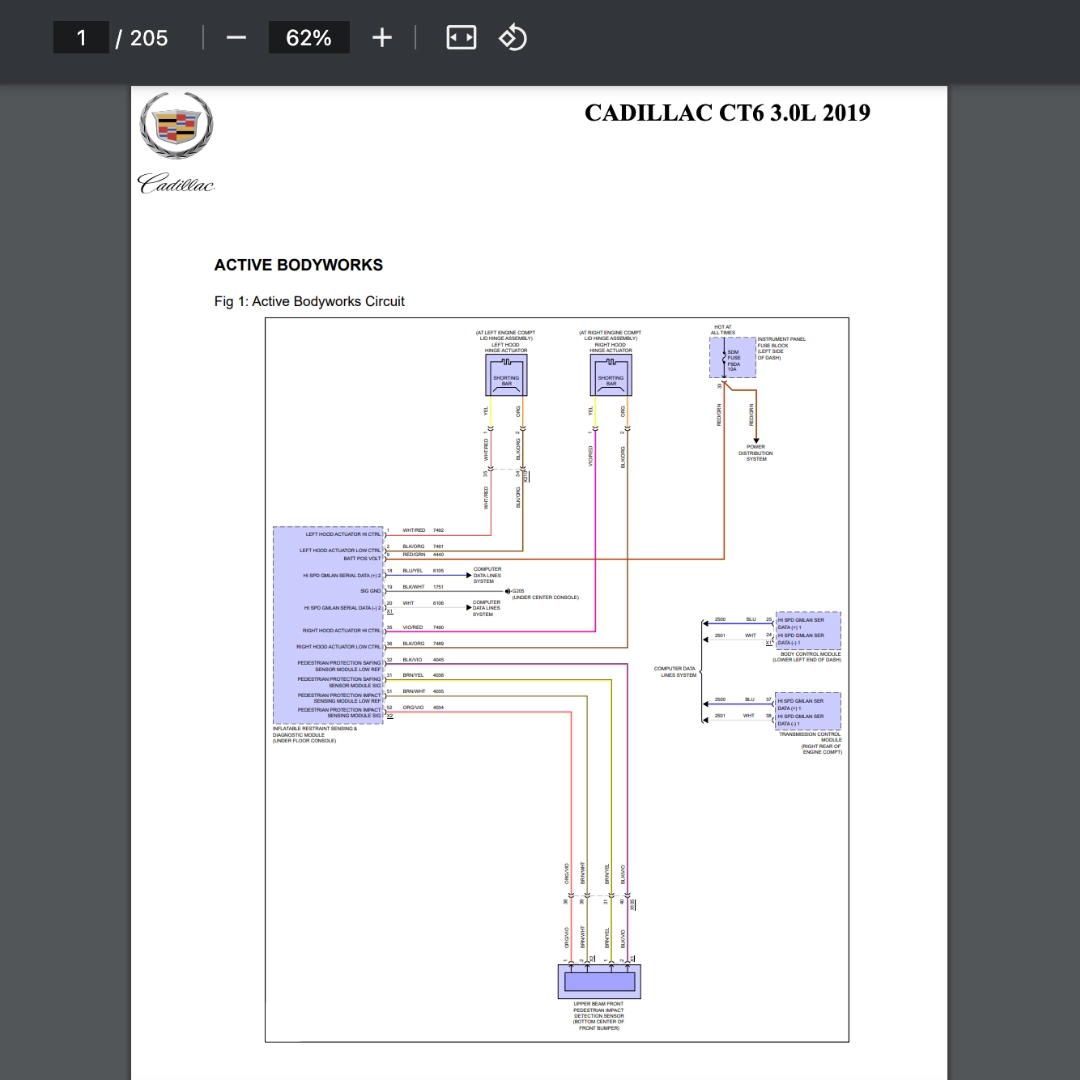Click the "RIGHT HOOD ACTUATOR HI CTRL" label

coord(342,631)
